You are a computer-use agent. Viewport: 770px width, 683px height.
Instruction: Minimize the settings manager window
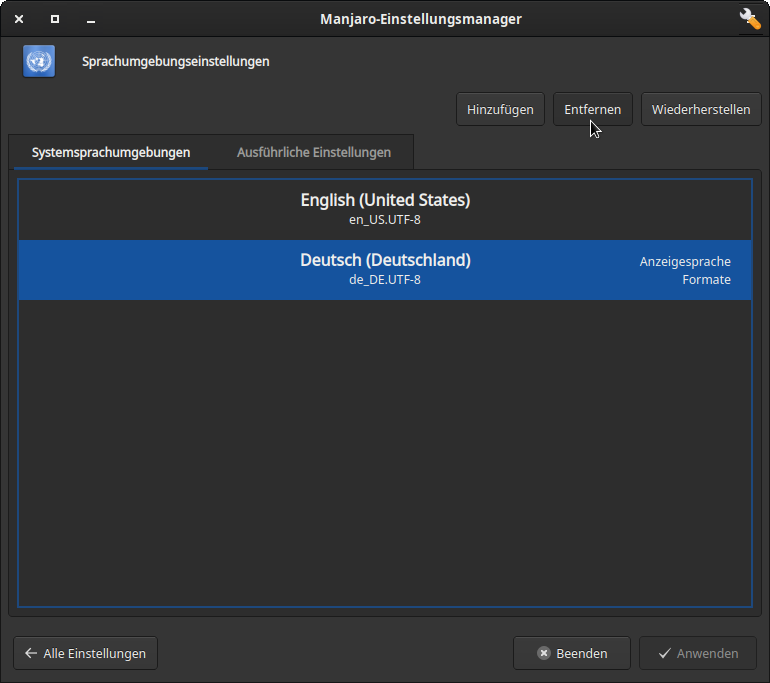pos(91,21)
